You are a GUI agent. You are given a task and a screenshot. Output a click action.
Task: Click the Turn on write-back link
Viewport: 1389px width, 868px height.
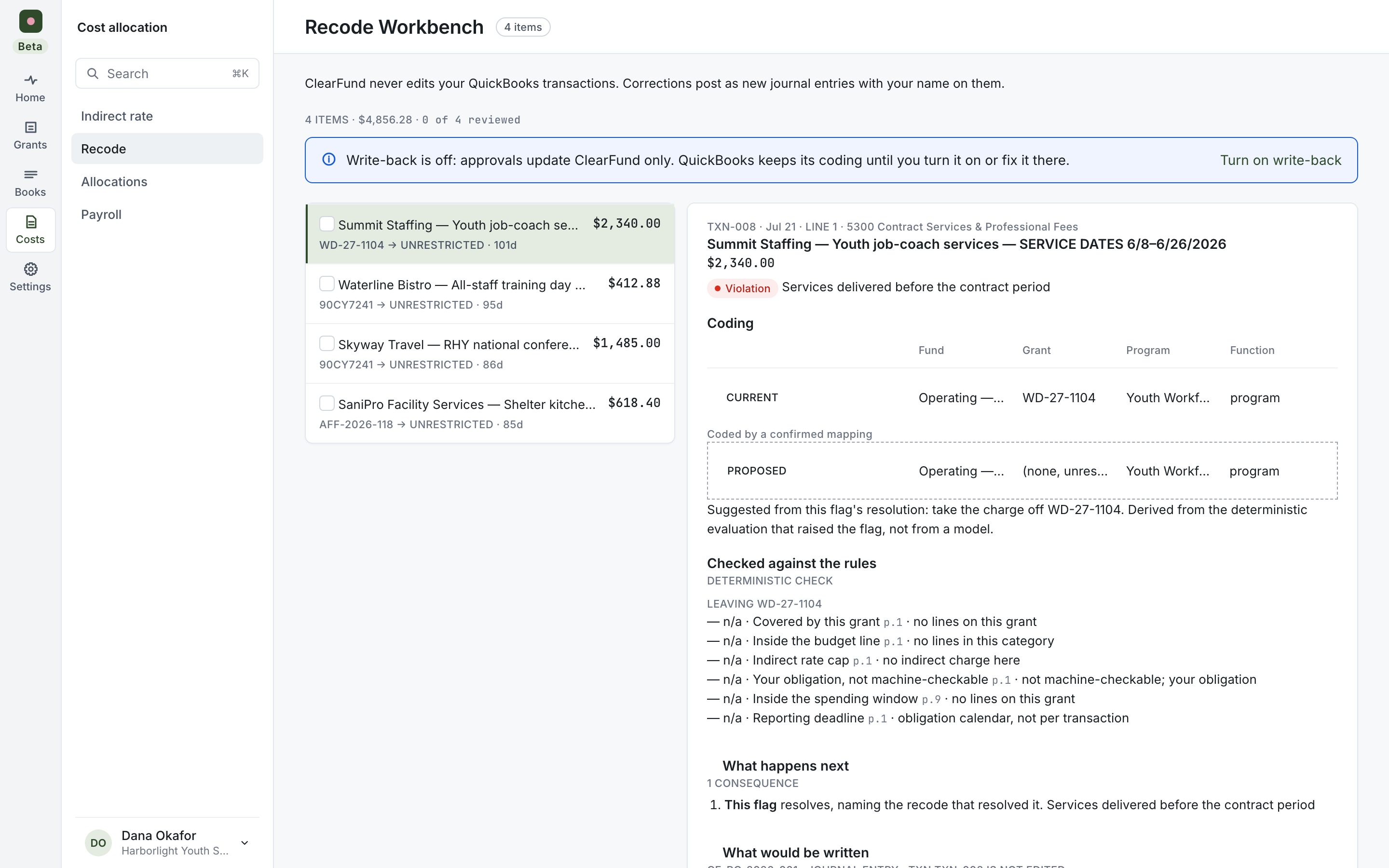pos(1280,160)
